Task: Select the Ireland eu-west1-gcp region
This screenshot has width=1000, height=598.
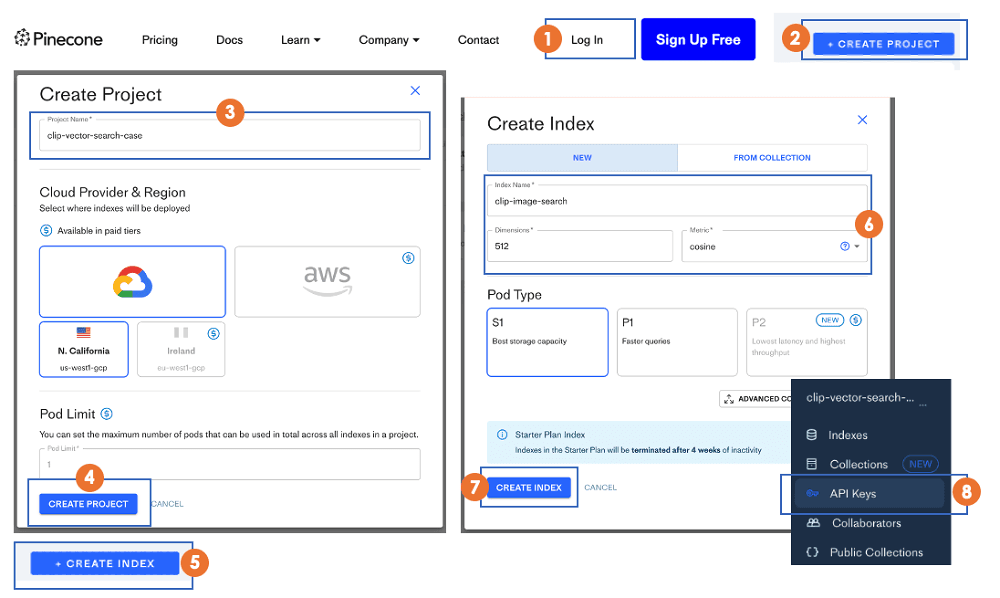Action: pos(182,349)
